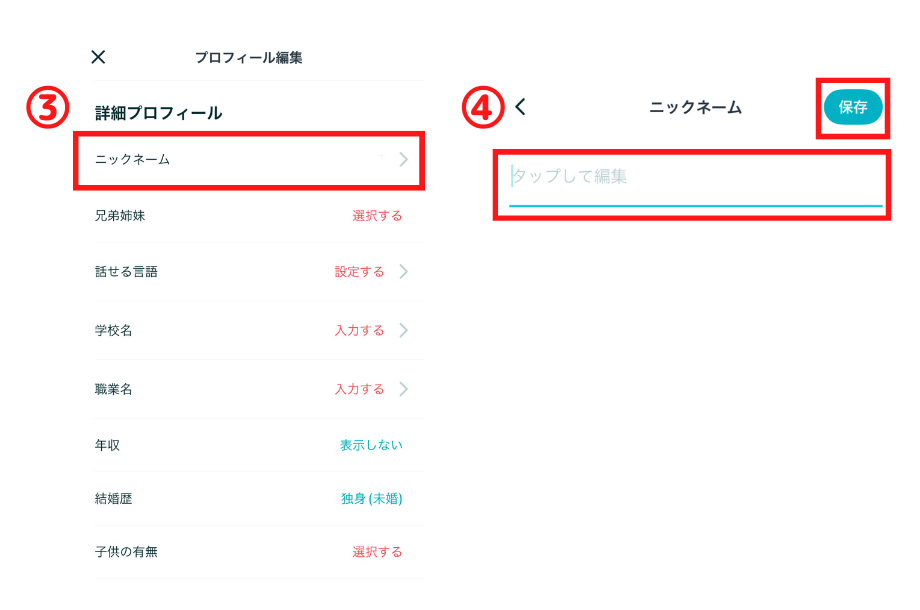Image resolution: width=920 pixels, height=610 pixels.
Task: Open the 結婚歴 option showing 独身(未婚)
Action: coord(370,498)
